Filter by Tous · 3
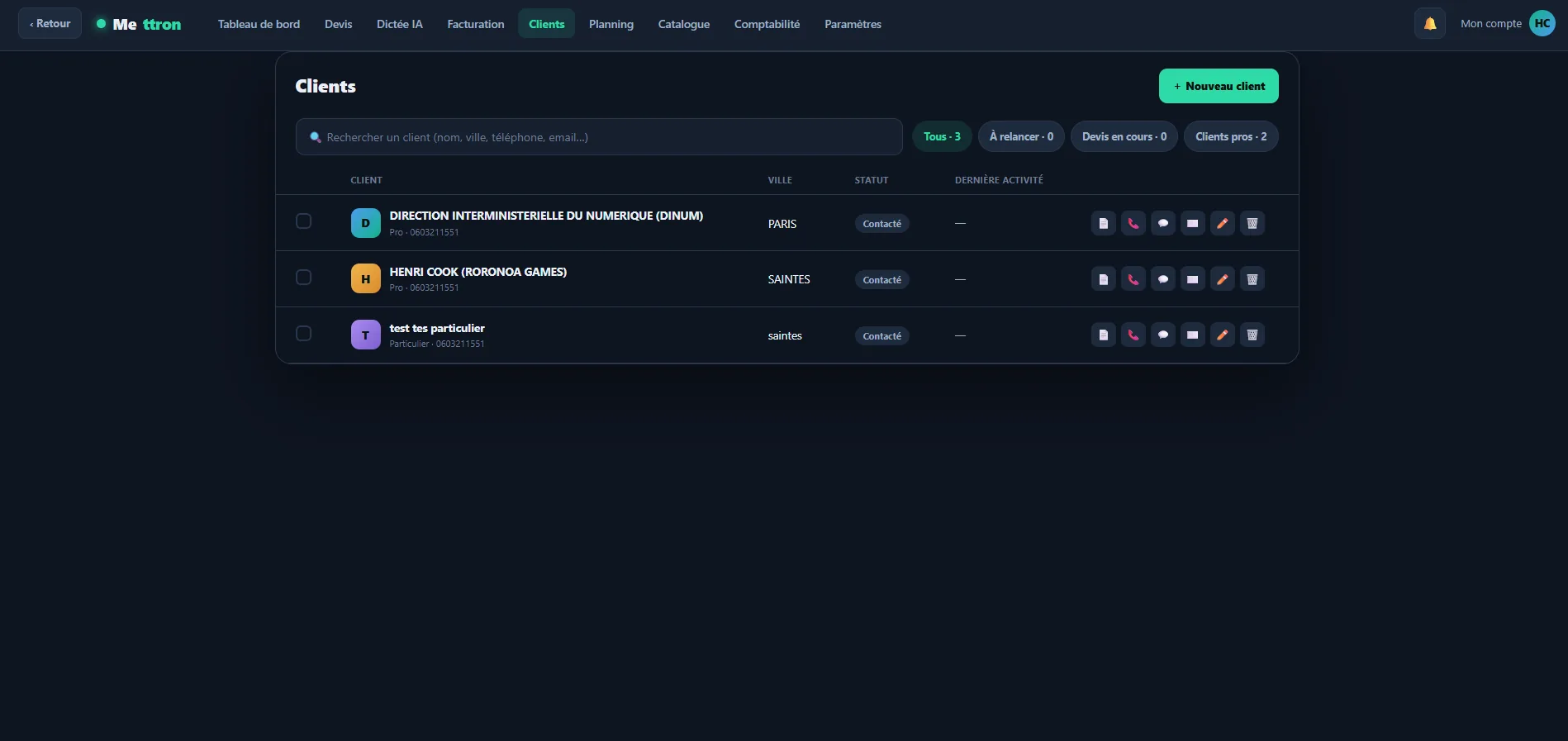The height and width of the screenshot is (741, 1568). click(942, 136)
